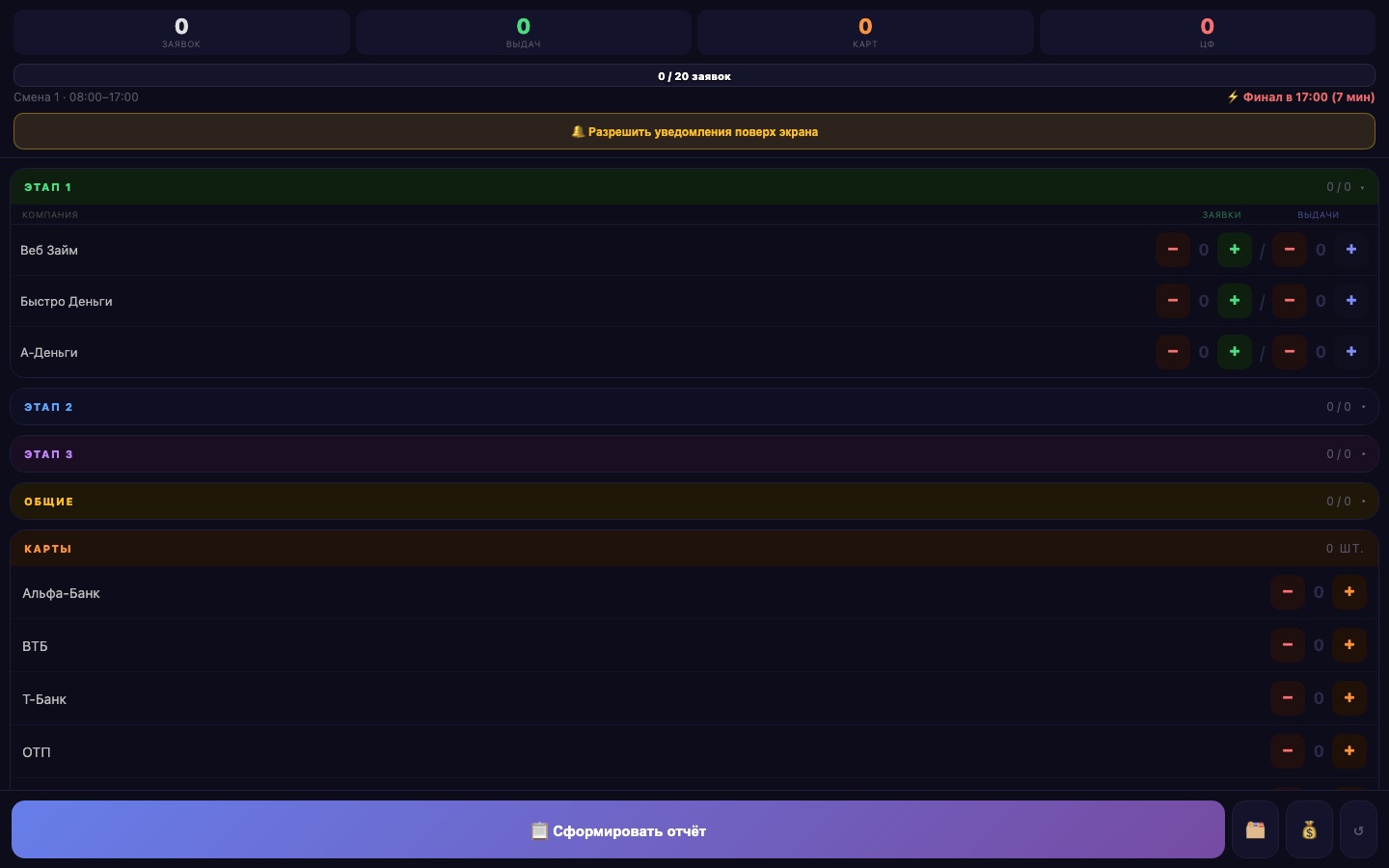Click the reset arrow icon button
The width and height of the screenshot is (1389, 868).
point(1358,829)
